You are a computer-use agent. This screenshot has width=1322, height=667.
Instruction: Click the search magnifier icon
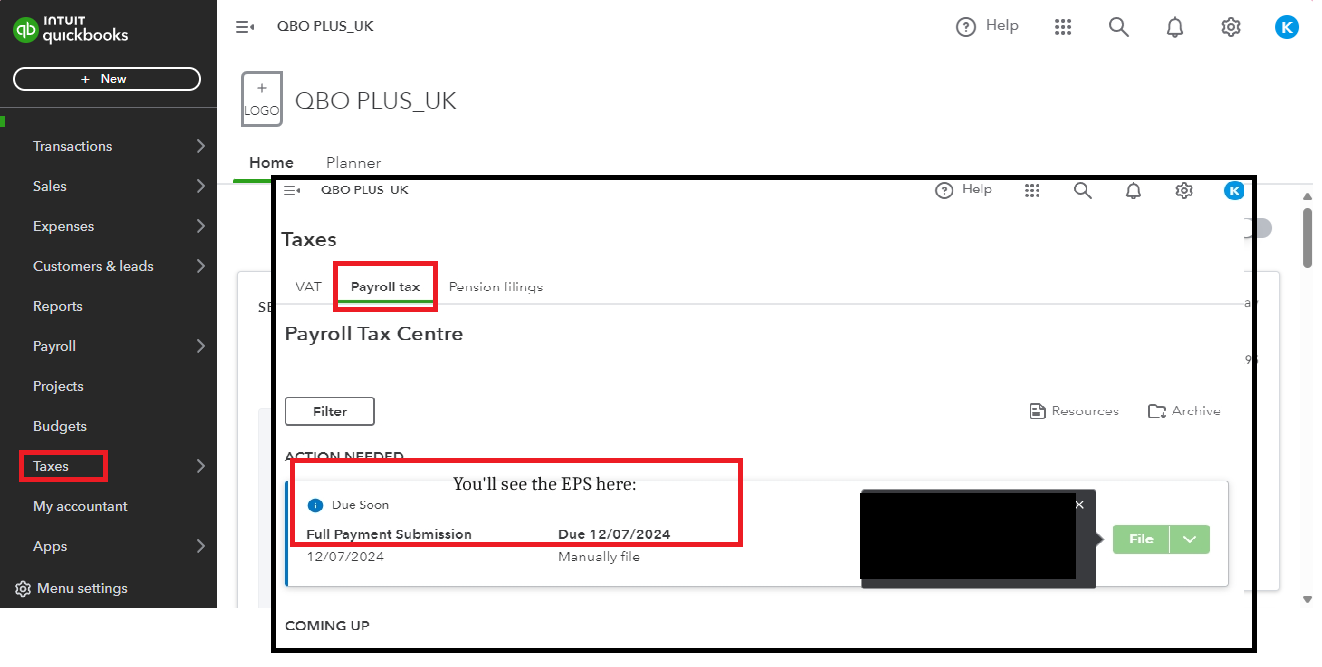[x=1118, y=27]
